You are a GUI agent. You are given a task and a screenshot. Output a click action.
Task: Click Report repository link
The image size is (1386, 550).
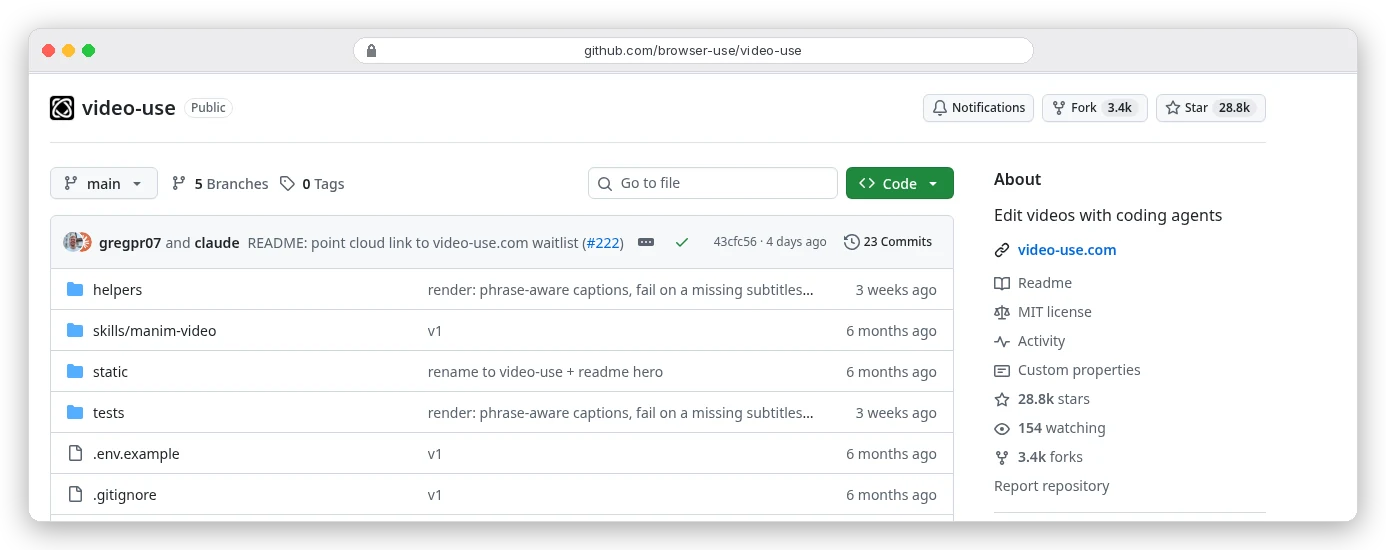tap(1051, 486)
